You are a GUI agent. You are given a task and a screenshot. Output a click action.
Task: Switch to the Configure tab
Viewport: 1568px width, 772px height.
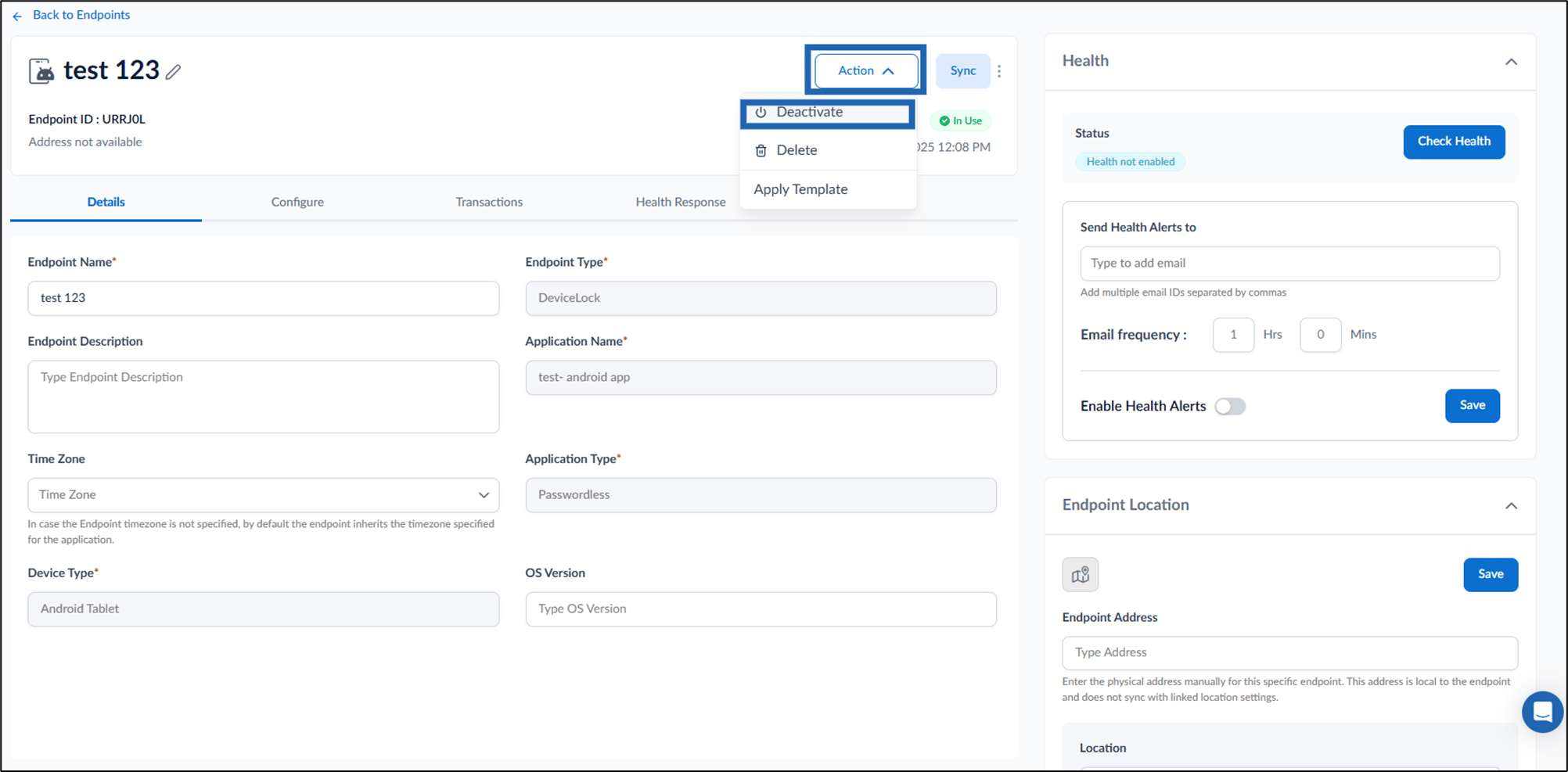click(x=297, y=202)
